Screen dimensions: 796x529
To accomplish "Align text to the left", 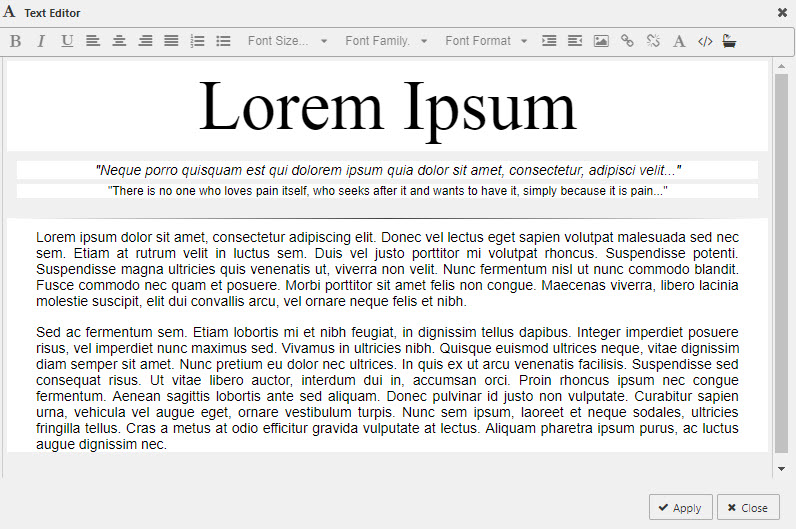I will (93, 41).
